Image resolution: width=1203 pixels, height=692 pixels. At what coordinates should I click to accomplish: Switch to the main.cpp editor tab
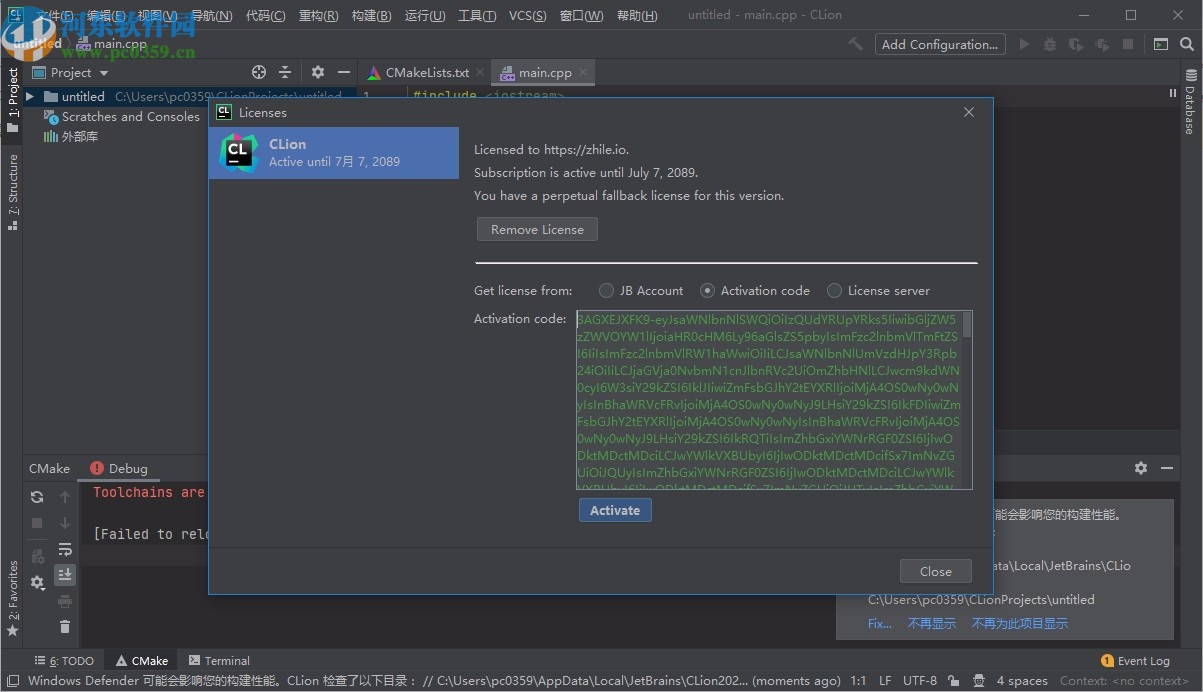point(543,72)
